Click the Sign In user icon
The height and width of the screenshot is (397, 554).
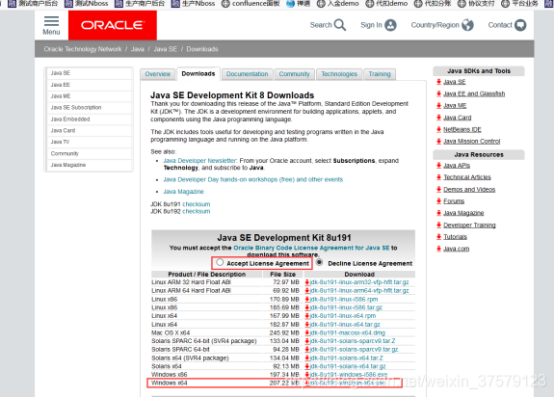(x=390, y=25)
